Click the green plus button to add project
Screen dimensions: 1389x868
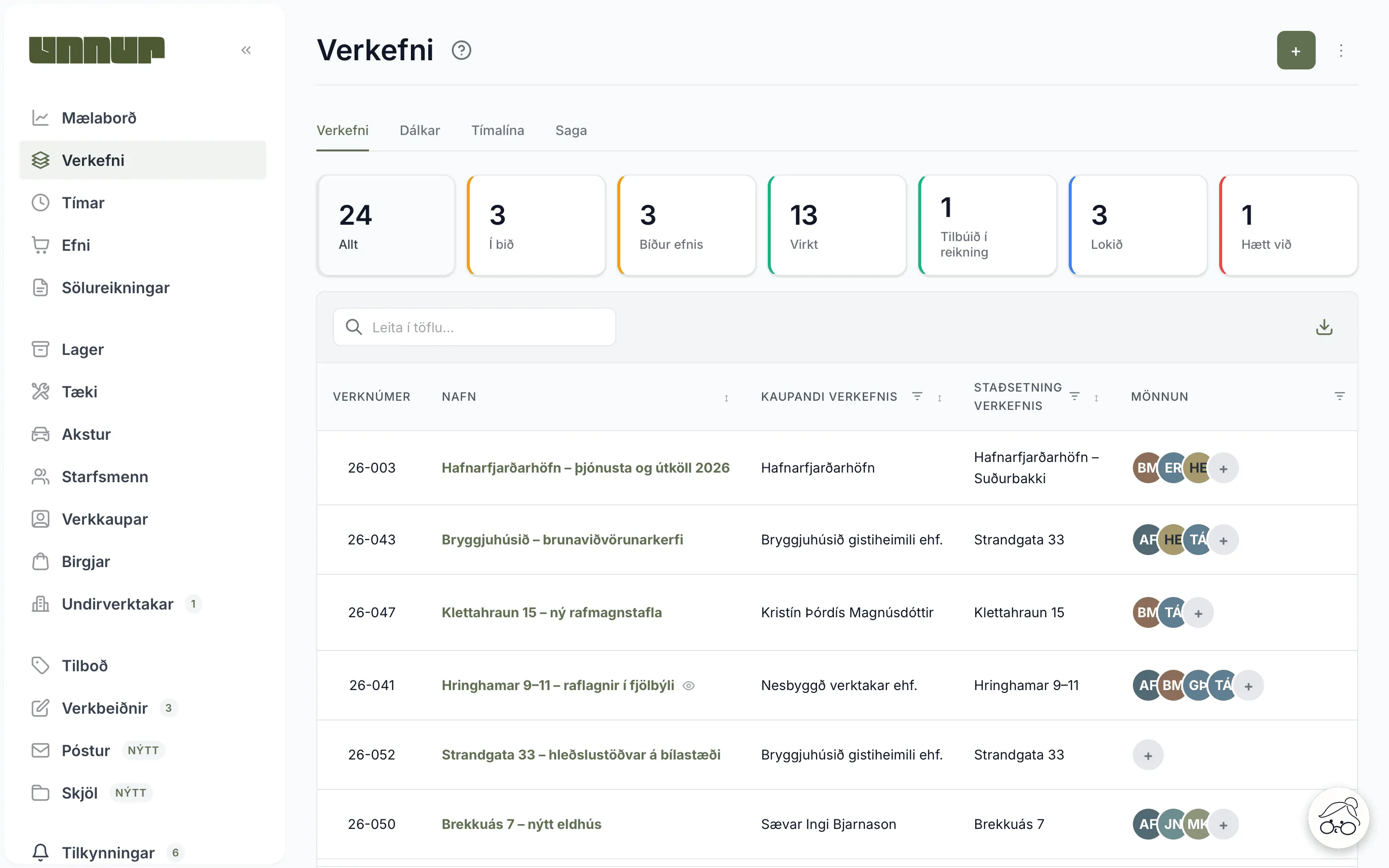coord(1295,51)
